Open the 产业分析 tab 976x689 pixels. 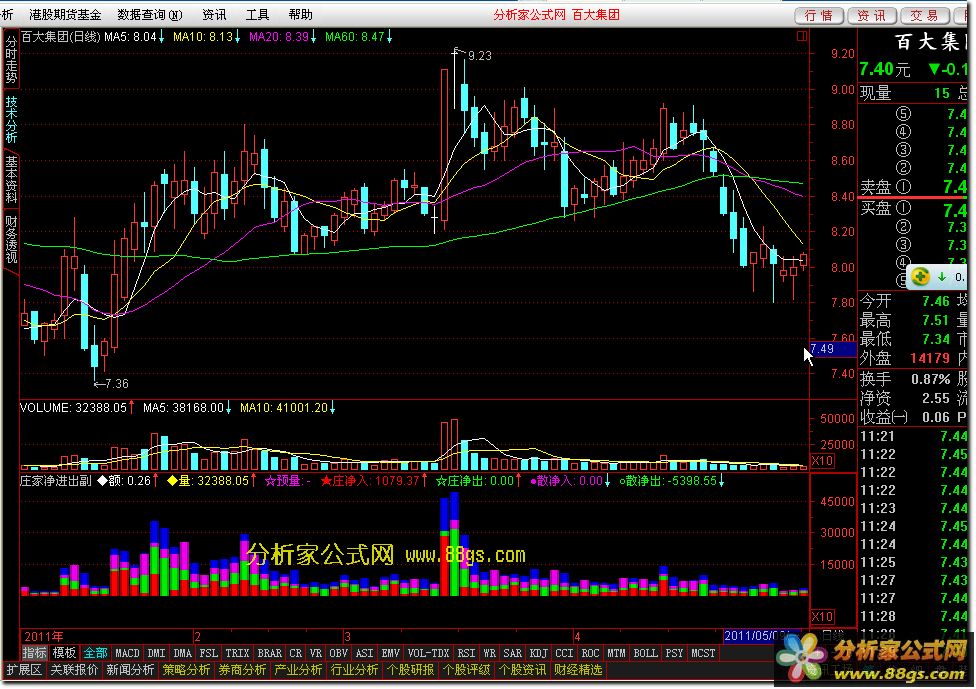298,670
